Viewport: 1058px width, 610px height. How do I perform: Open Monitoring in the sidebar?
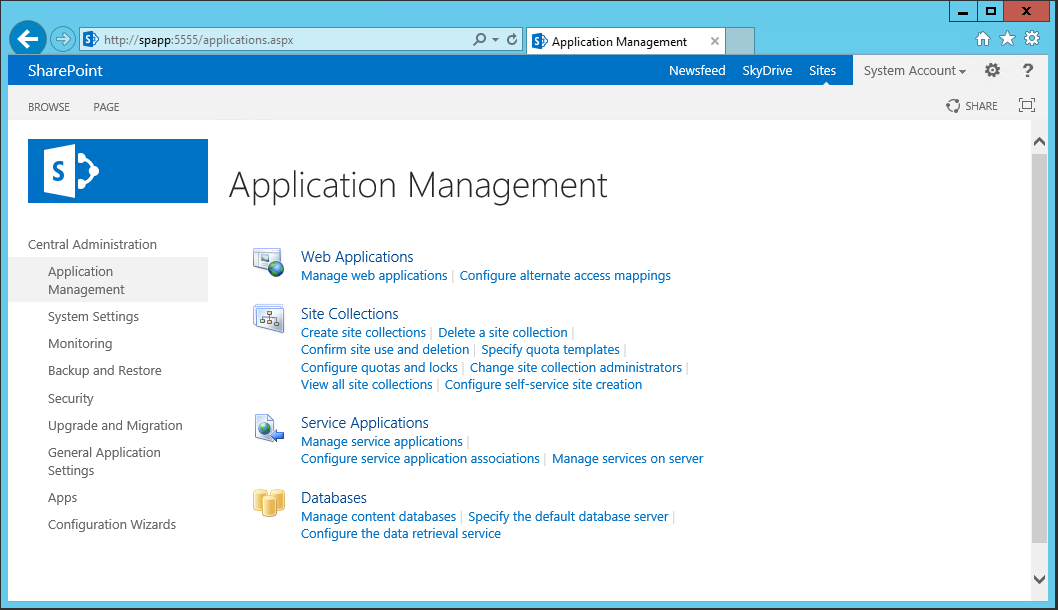(80, 343)
